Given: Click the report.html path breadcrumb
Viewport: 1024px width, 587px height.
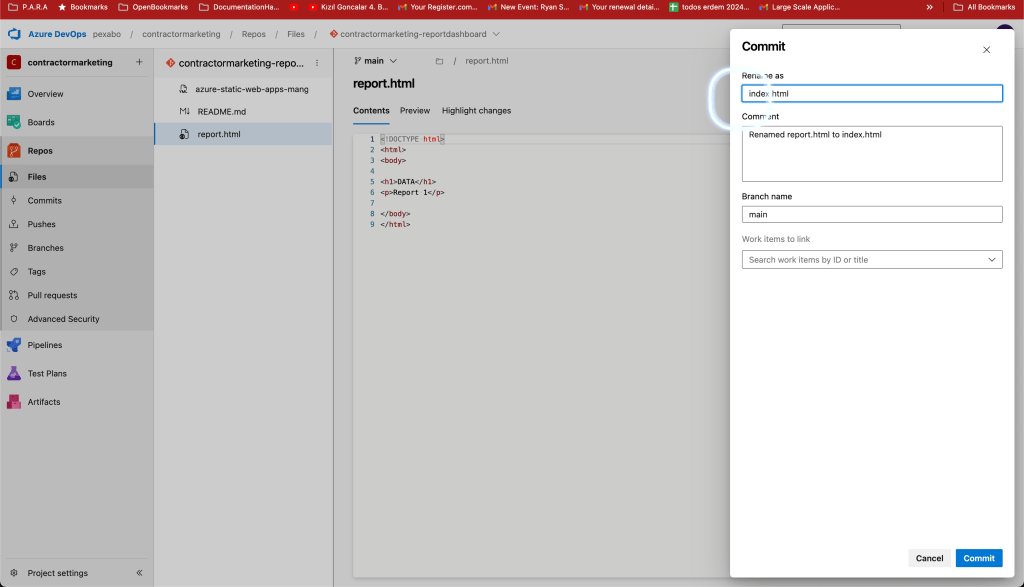Looking at the screenshot, I should [x=487, y=61].
